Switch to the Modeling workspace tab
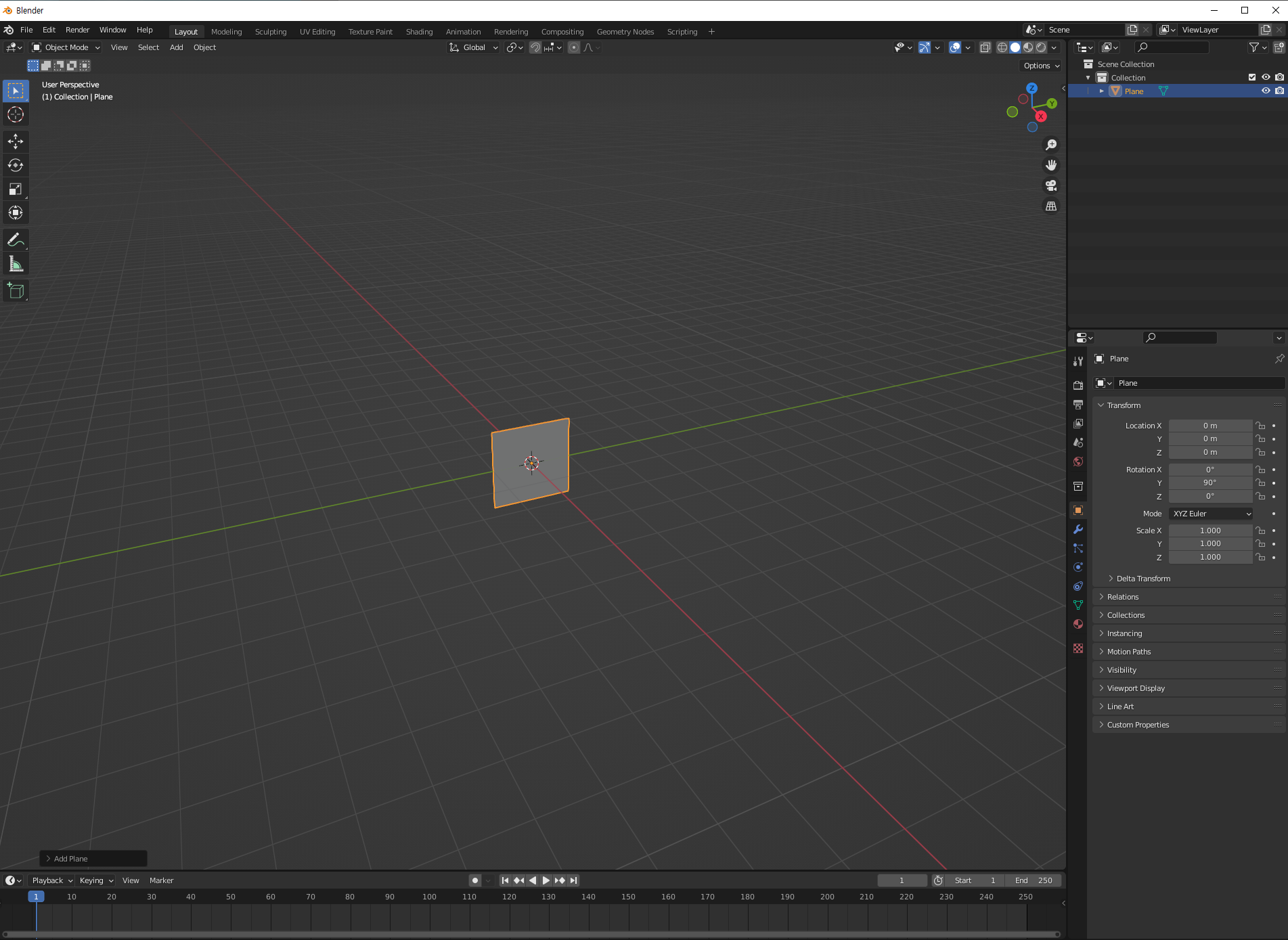1288x940 pixels. click(226, 32)
